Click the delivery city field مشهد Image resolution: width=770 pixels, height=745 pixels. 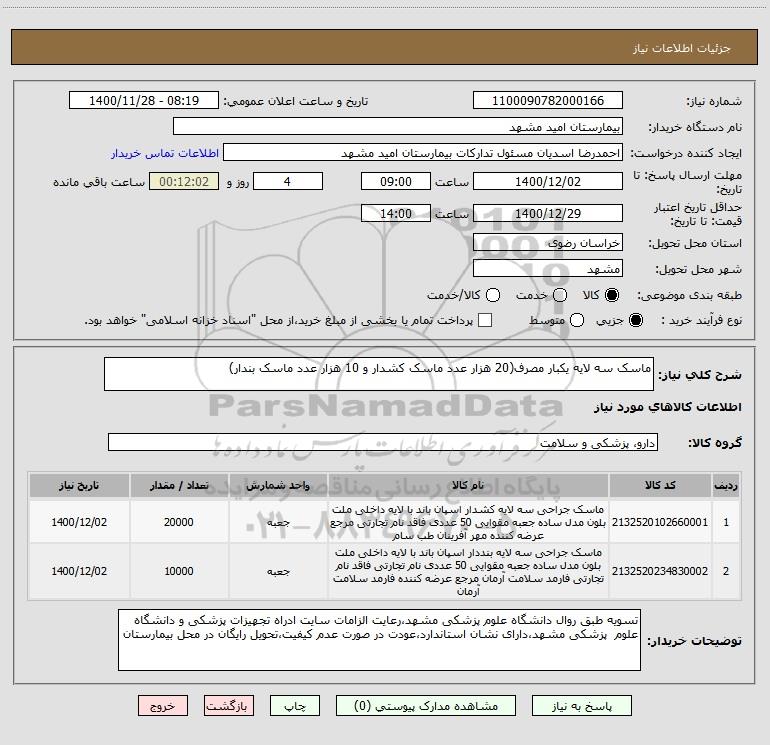click(548, 268)
